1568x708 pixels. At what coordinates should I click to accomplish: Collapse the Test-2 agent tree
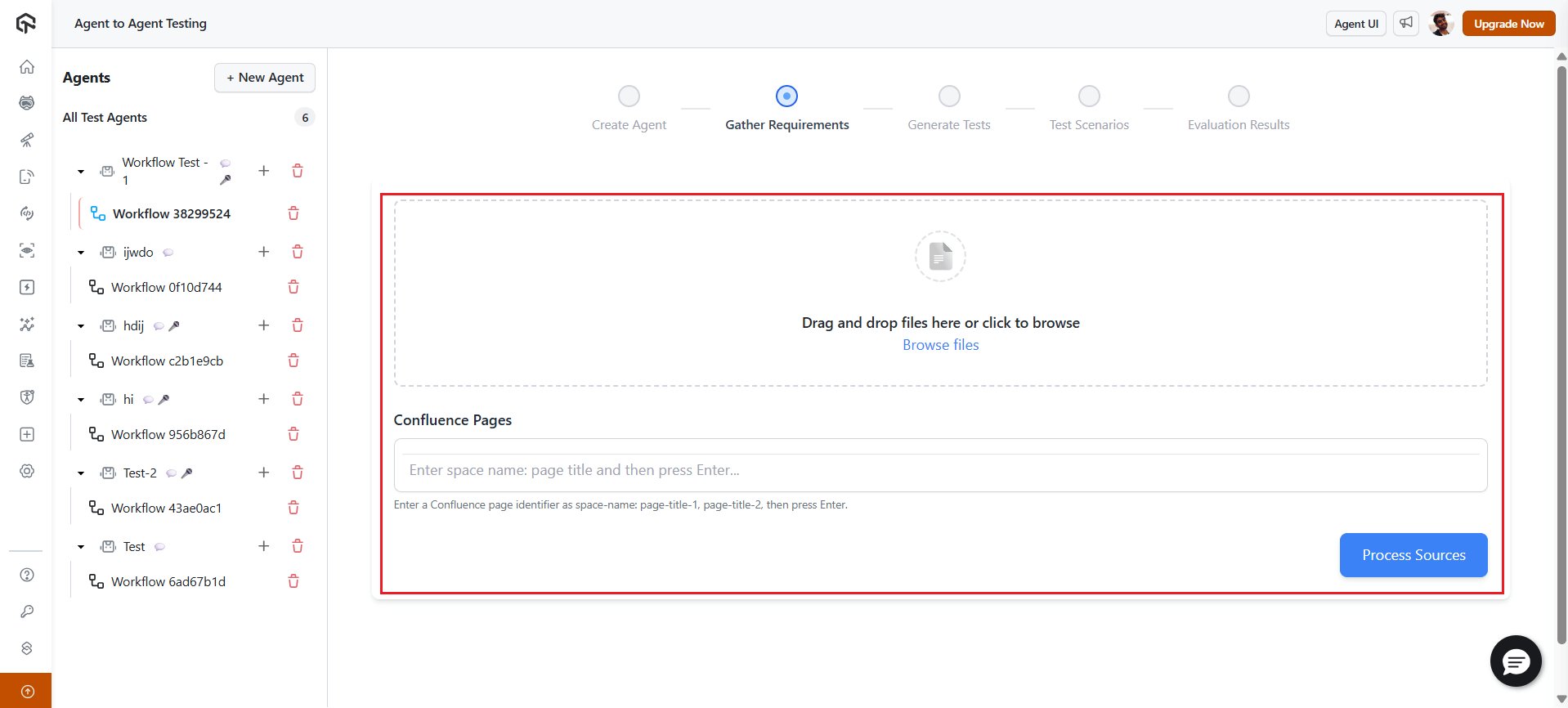point(81,473)
